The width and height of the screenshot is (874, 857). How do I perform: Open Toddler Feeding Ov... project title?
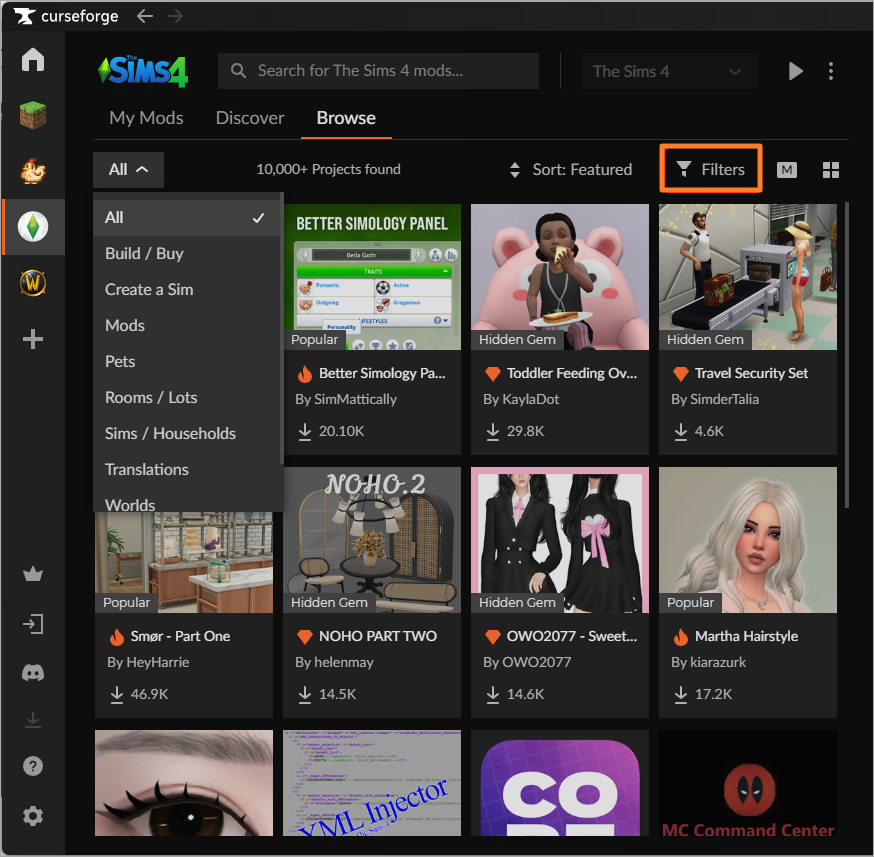click(571, 373)
